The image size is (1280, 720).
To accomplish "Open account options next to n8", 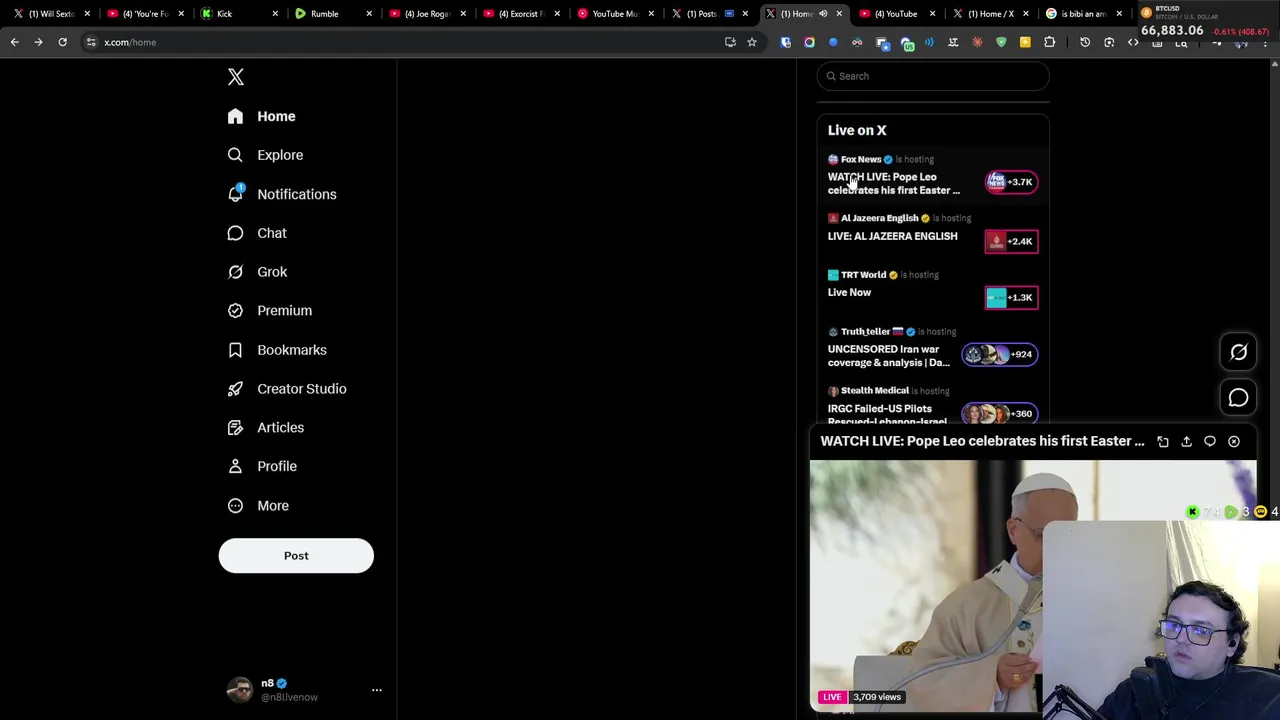I will coord(377,690).
